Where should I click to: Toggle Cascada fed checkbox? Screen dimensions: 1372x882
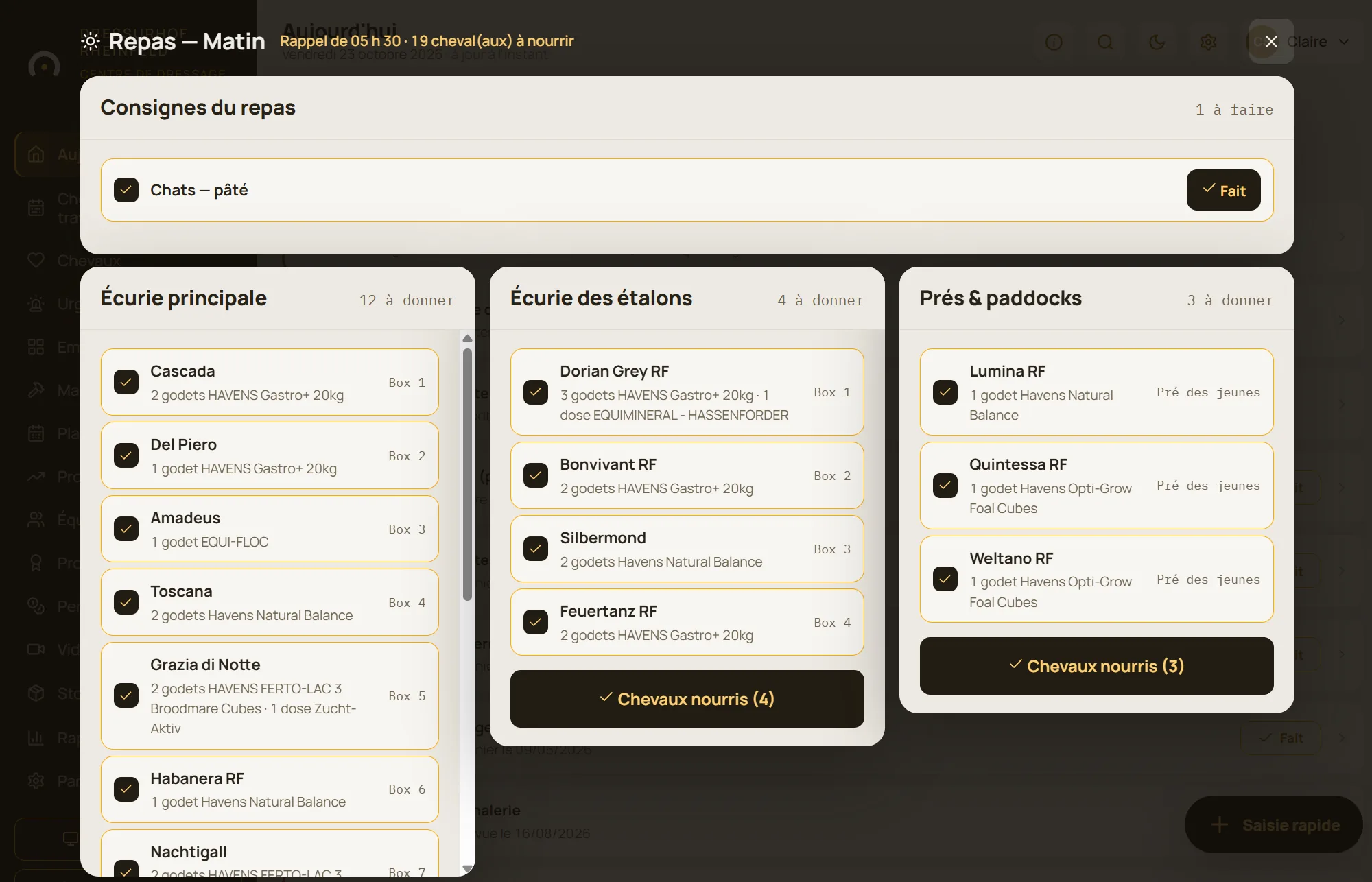click(126, 382)
